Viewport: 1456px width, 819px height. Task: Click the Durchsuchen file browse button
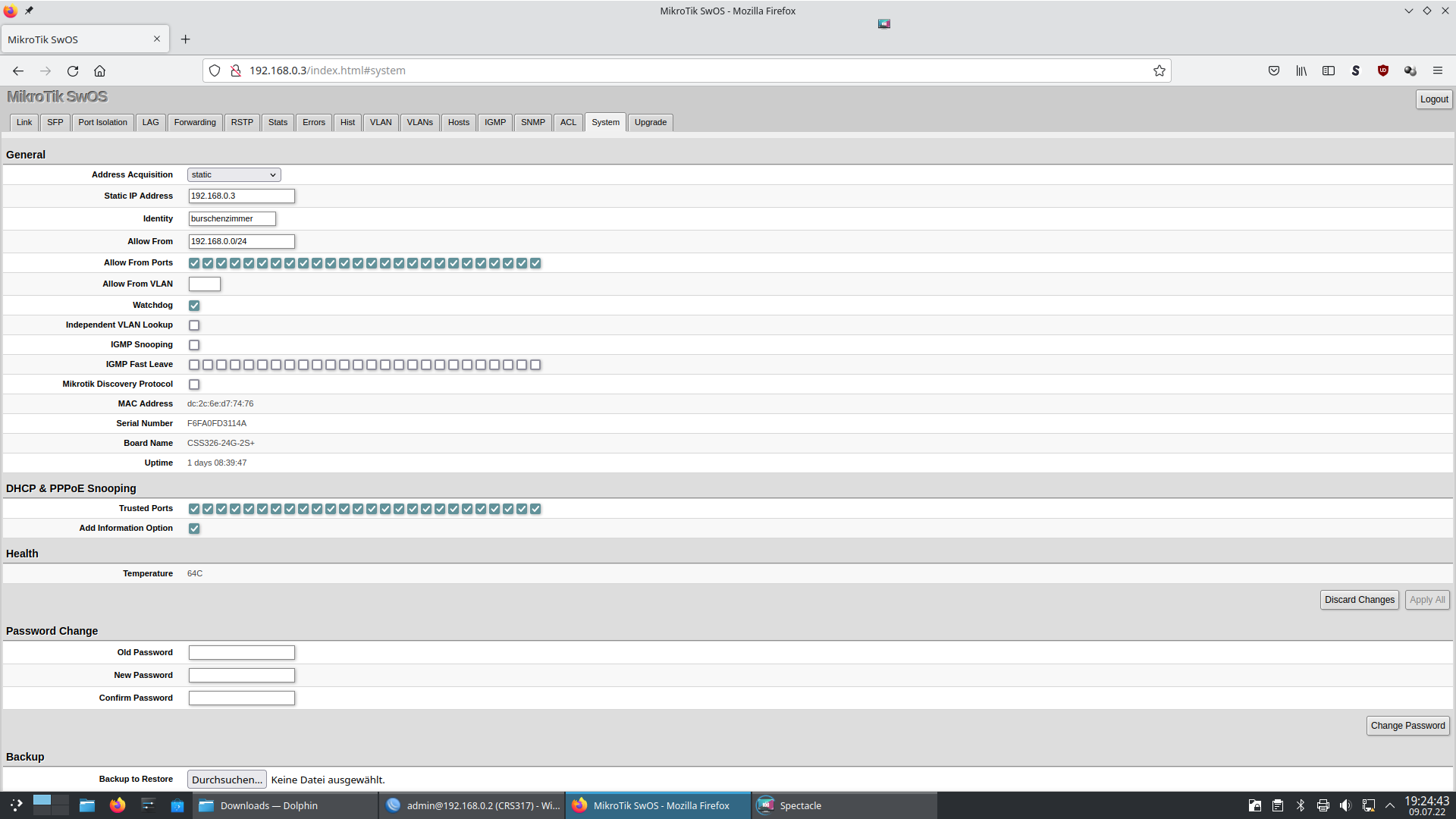point(227,780)
